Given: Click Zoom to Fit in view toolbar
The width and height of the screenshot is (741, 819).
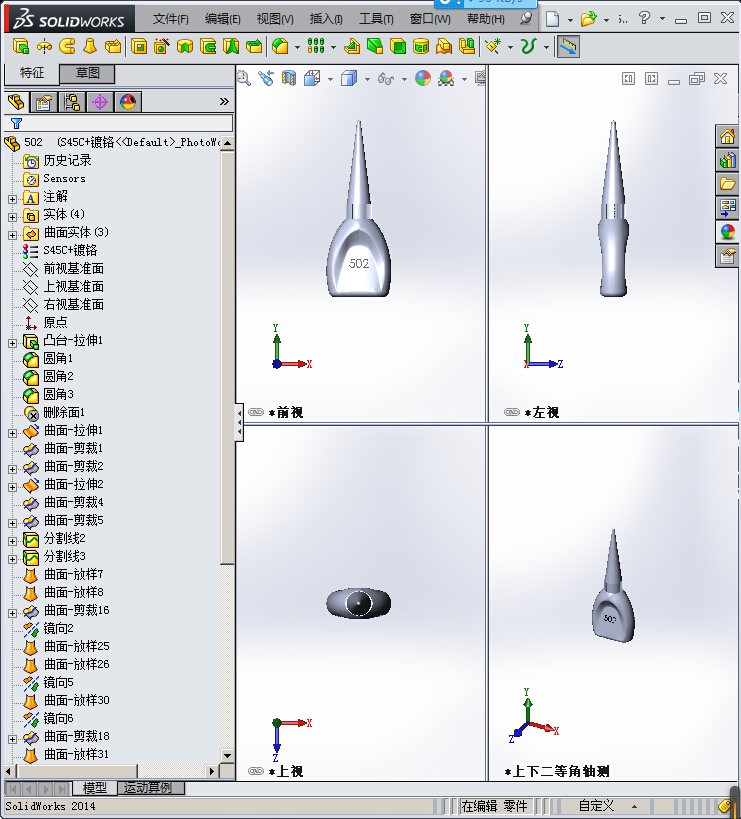Looking at the screenshot, I should coord(244,78).
